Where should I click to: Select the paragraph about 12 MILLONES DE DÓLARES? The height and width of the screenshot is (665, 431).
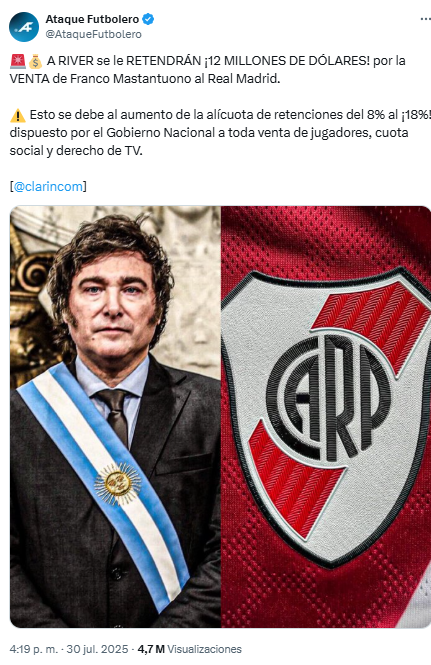point(208,70)
